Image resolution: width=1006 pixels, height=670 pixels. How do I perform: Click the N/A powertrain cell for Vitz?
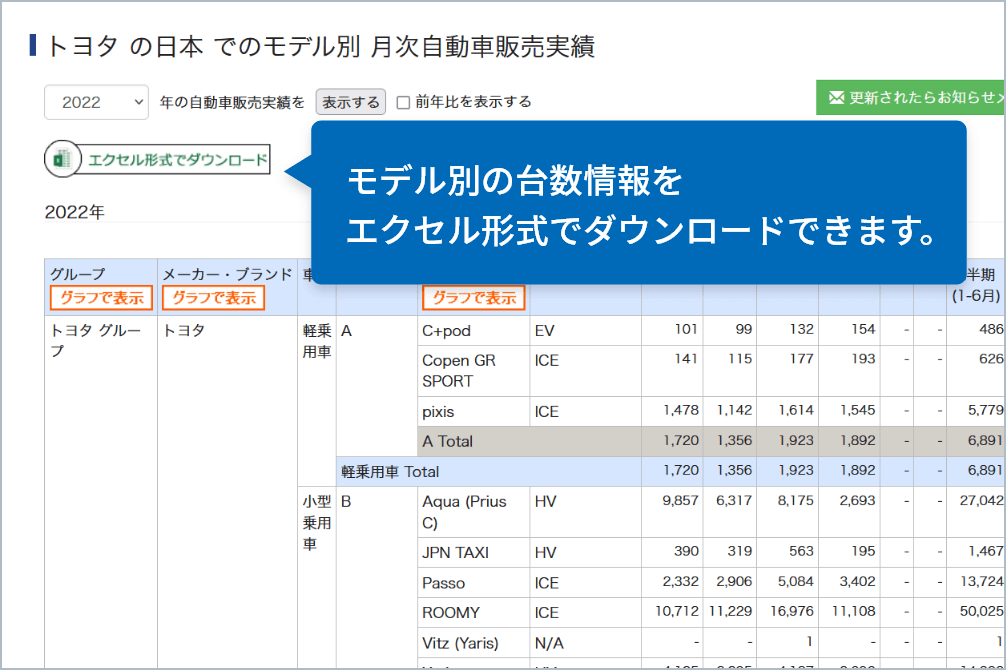tap(585, 643)
